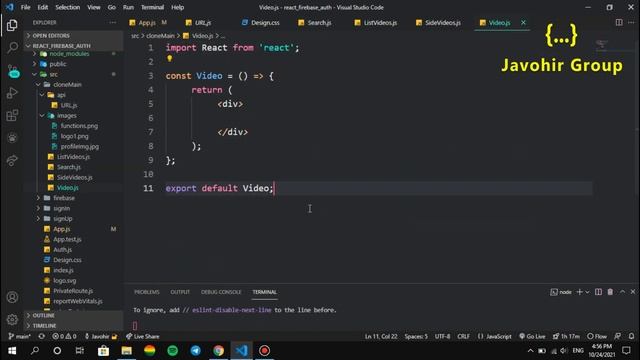This screenshot has height=360, width=640.
Task: Split the terminal panel
Action: 598,292
